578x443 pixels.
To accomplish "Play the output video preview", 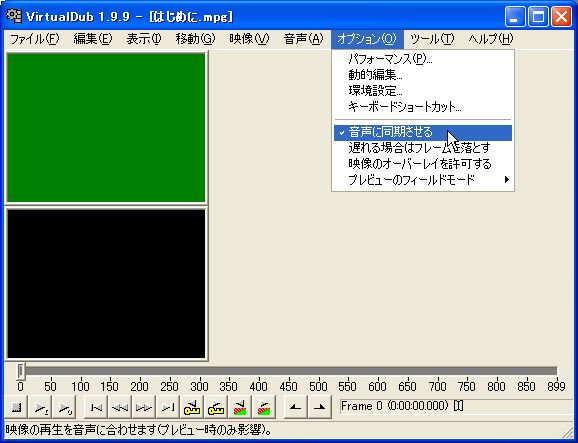I will pyautogui.click(x=64, y=407).
